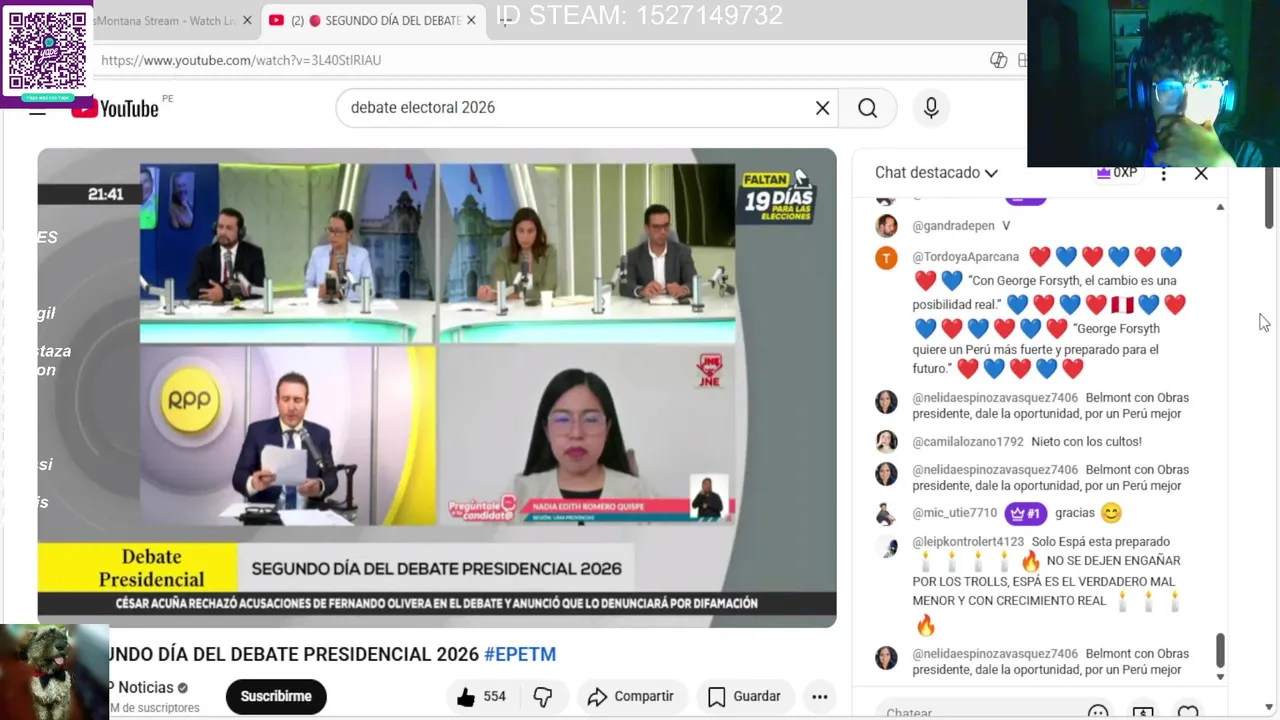
Task: Open @TordoyaAparcana avatar in chat
Action: pos(886,258)
